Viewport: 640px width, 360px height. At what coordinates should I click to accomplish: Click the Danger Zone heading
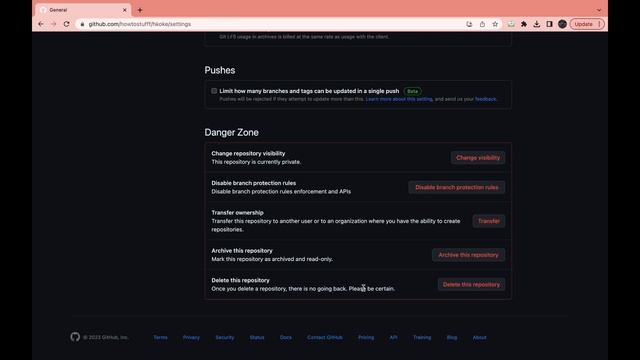231,132
